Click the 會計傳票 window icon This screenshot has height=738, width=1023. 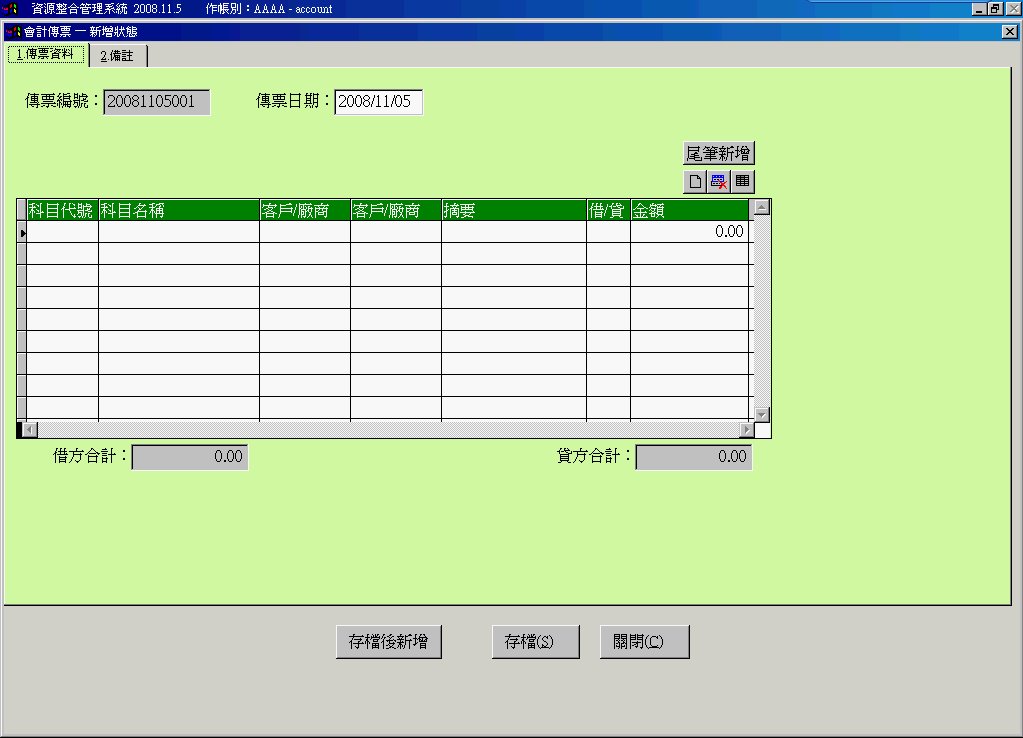13,31
